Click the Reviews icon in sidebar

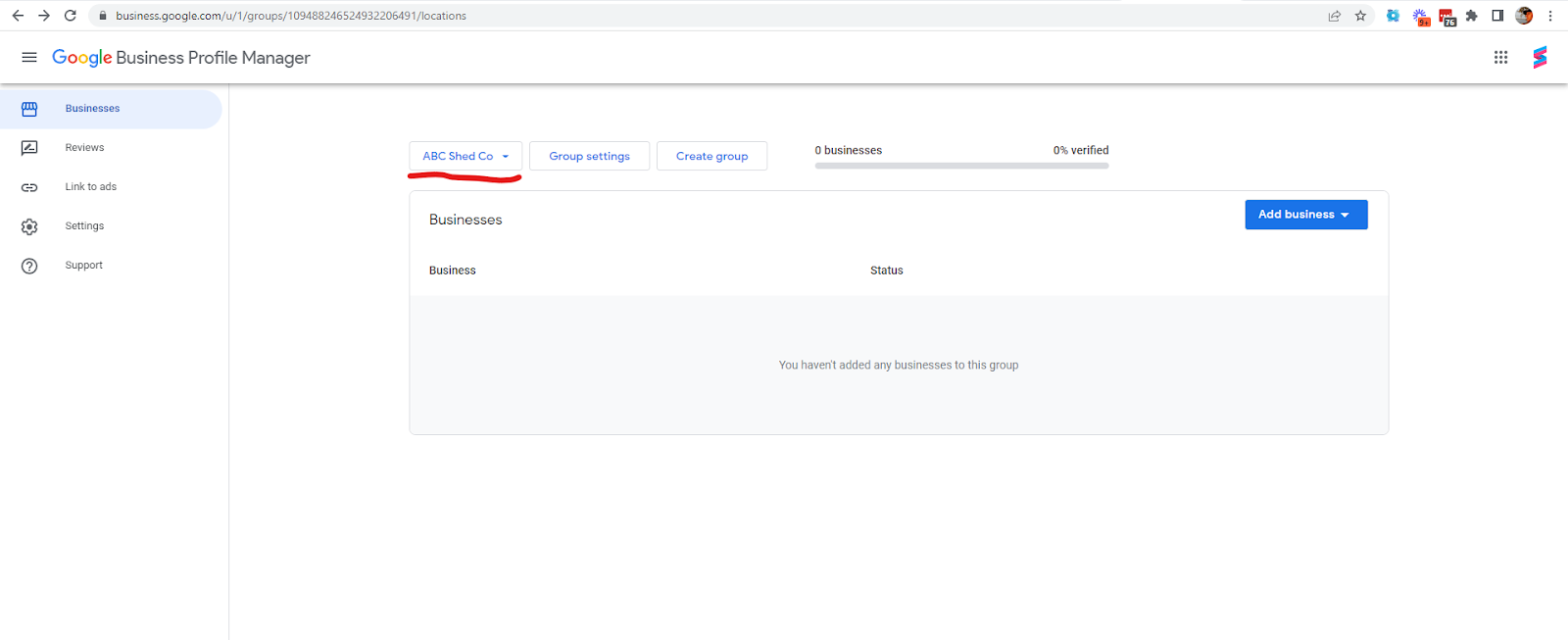coord(29,148)
